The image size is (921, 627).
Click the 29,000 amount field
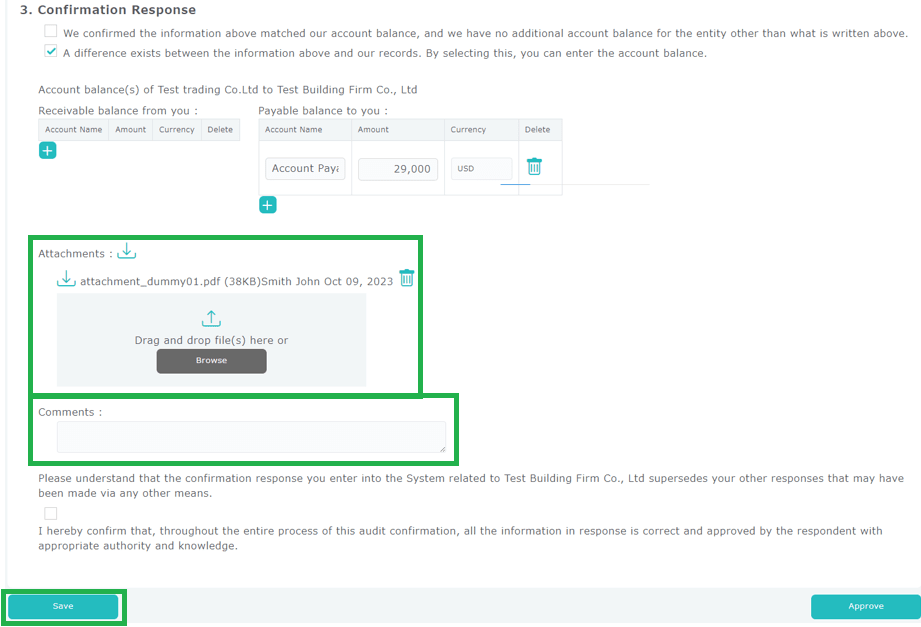(x=397, y=169)
